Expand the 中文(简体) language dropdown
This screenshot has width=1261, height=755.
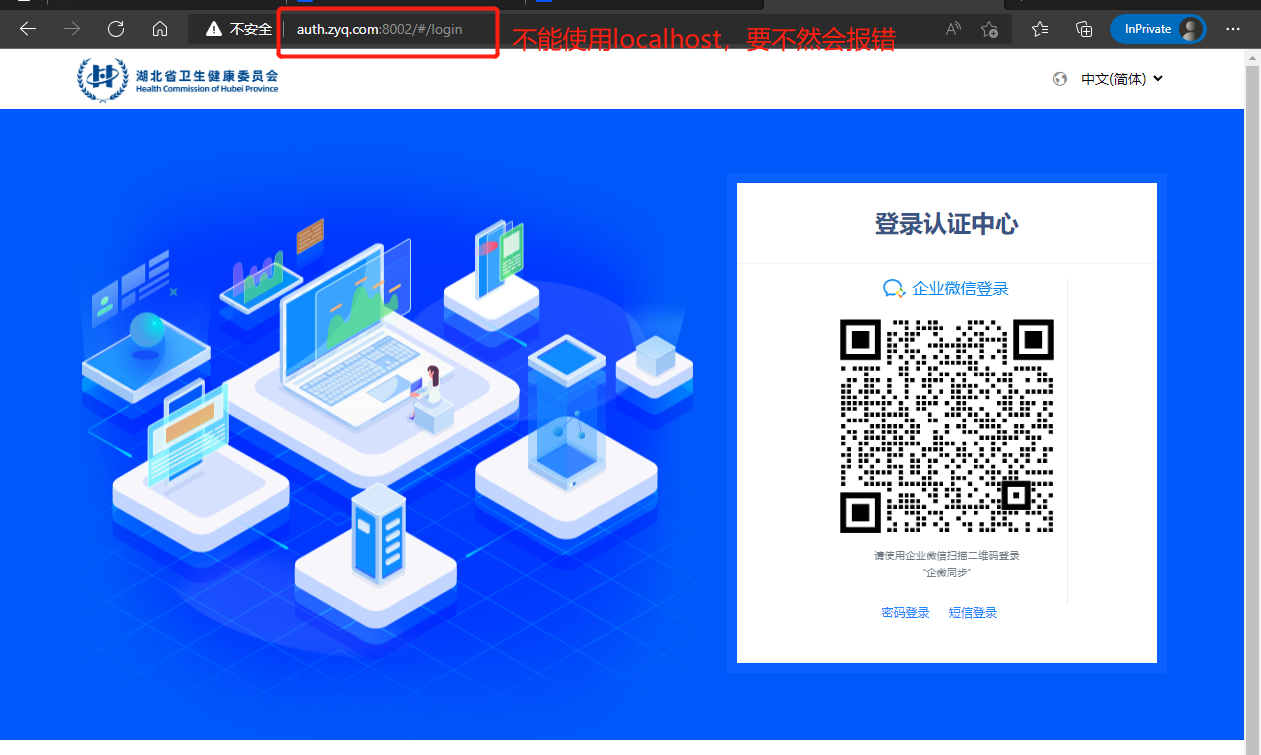point(1122,79)
